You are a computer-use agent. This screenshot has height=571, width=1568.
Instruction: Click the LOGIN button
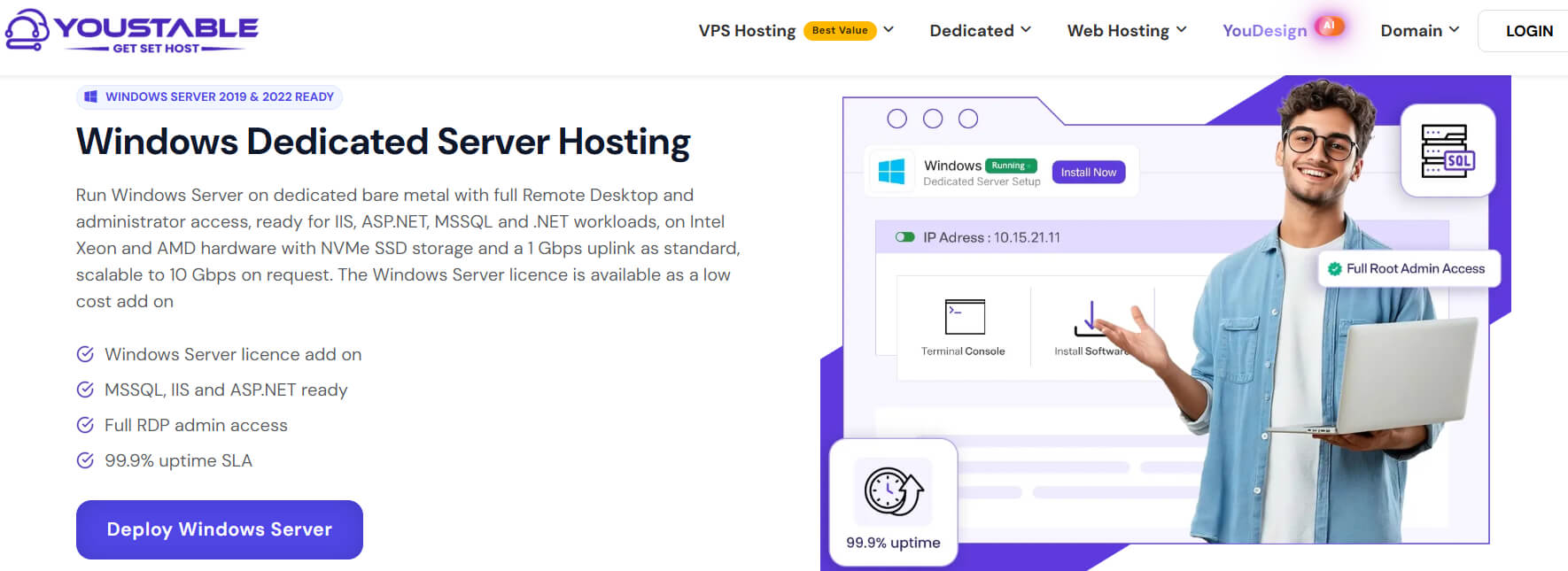coord(1528,31)
